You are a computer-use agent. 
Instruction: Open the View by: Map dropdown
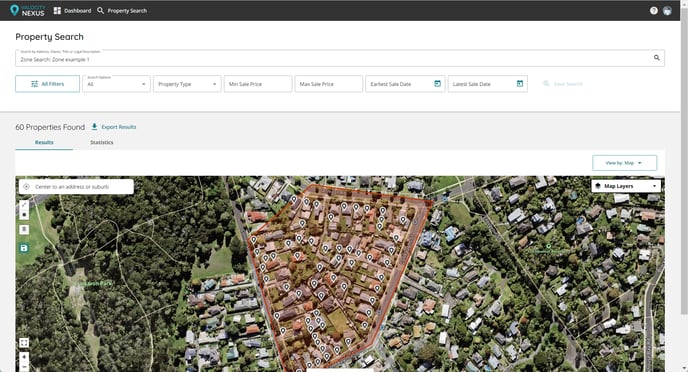tap(624, 163)
